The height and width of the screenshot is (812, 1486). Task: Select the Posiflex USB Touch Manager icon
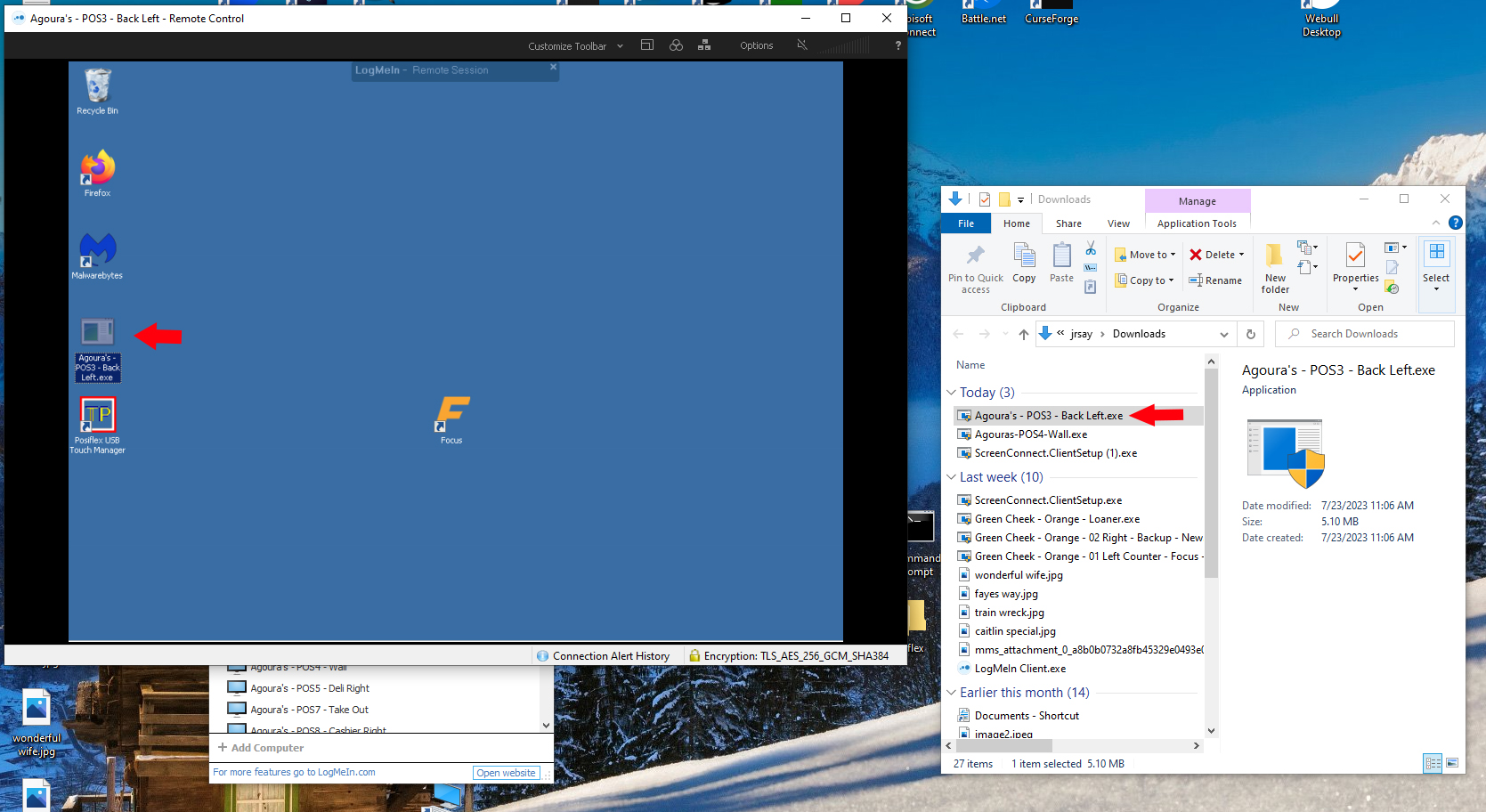[97, 426]
